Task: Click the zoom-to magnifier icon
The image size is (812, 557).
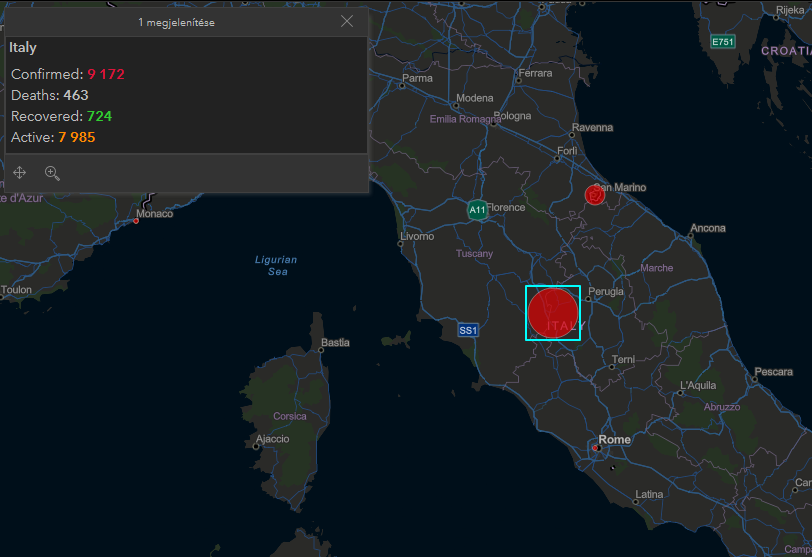Action: (52, 173)
